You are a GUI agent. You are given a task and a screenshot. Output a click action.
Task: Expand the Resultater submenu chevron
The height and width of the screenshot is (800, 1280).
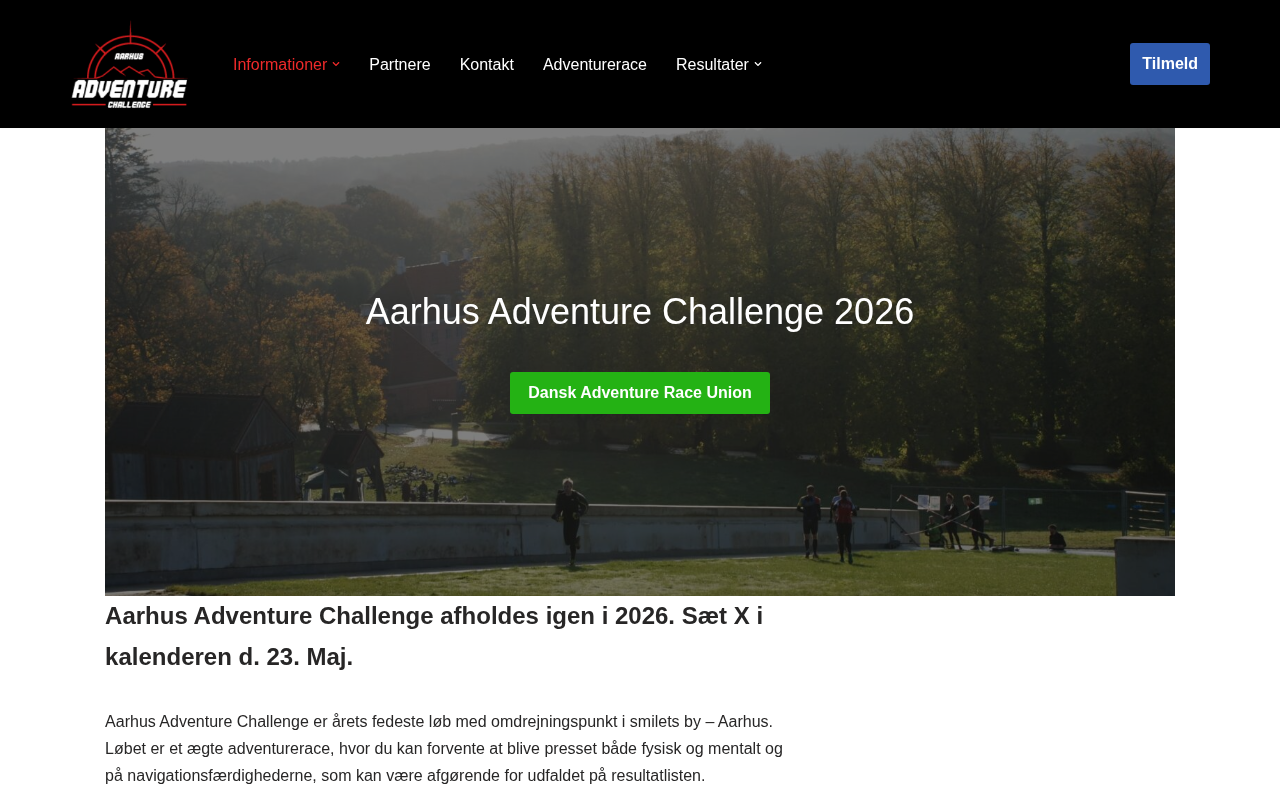[x=758, y=64]
